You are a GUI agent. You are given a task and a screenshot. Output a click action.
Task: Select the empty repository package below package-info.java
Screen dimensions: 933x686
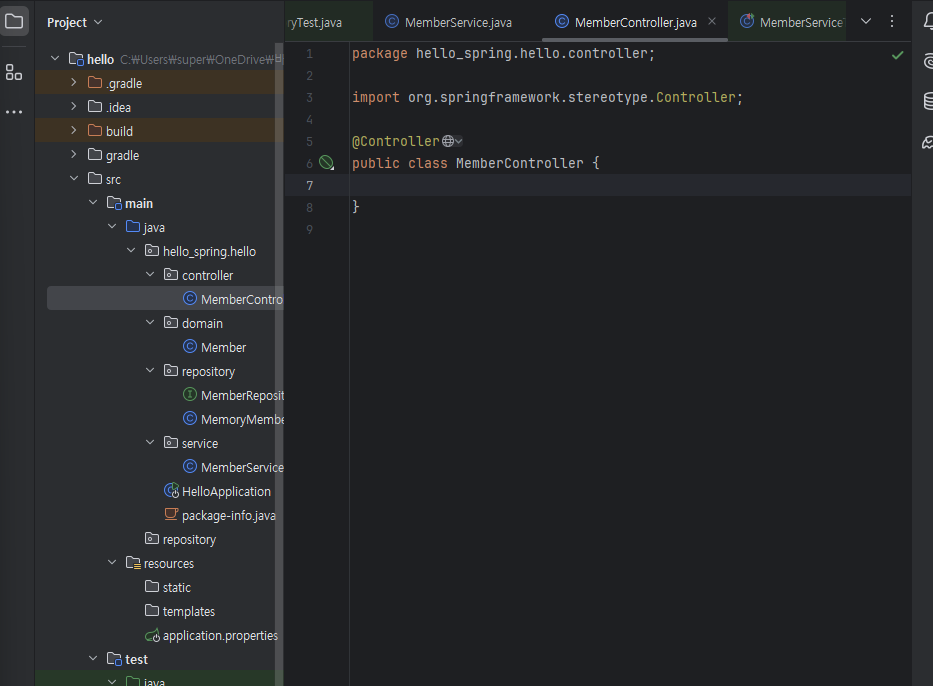click(x=181, y=539)
